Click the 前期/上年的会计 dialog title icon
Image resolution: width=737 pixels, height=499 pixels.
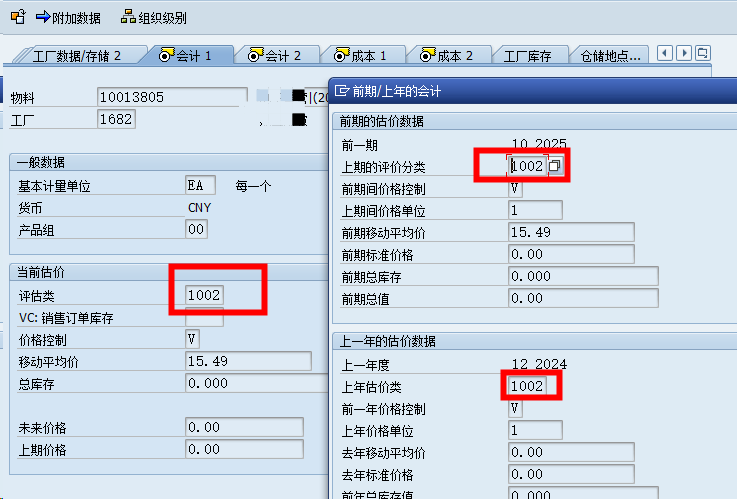(342, 91)
